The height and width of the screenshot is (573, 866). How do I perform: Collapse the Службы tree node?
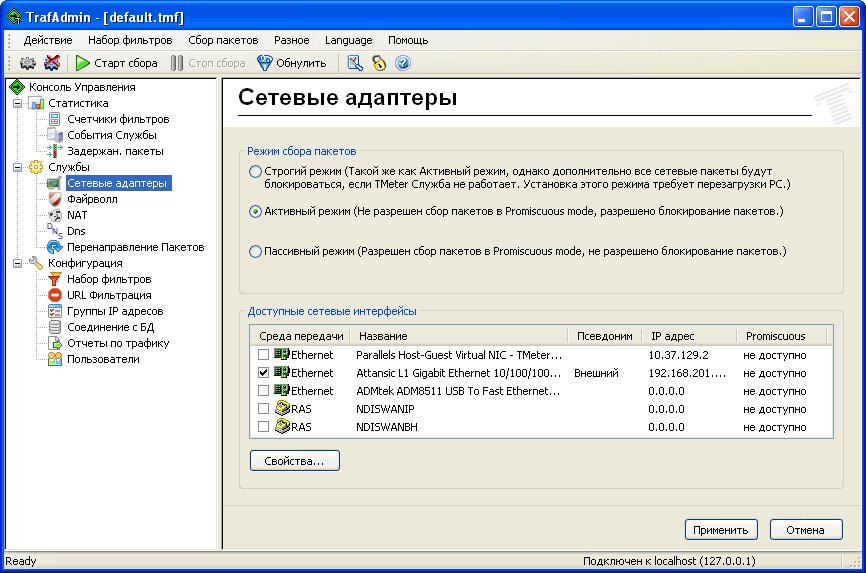[x=17, y=167]
